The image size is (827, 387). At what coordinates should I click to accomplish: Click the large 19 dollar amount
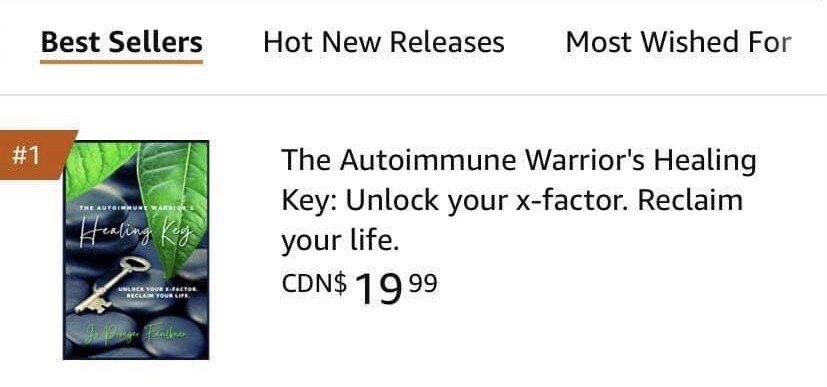tap(379, 289)
